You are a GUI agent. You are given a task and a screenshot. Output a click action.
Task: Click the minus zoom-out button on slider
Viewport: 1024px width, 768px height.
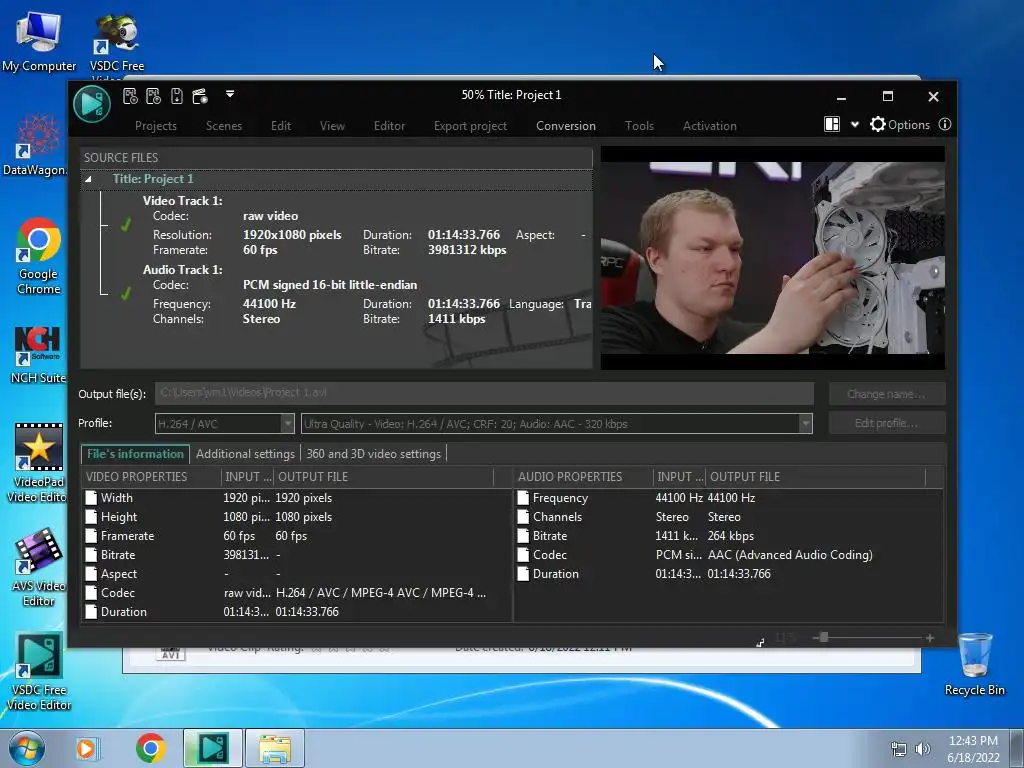816,637
